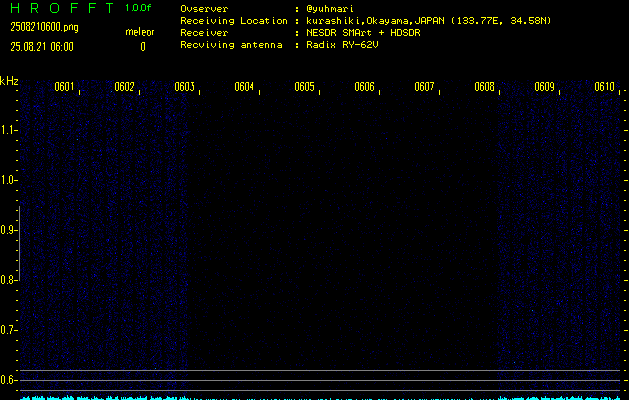This screenshot has height=400, width=629.
Task: Click the 0.6 kHz axis label
Action: (x=7, y=380)
